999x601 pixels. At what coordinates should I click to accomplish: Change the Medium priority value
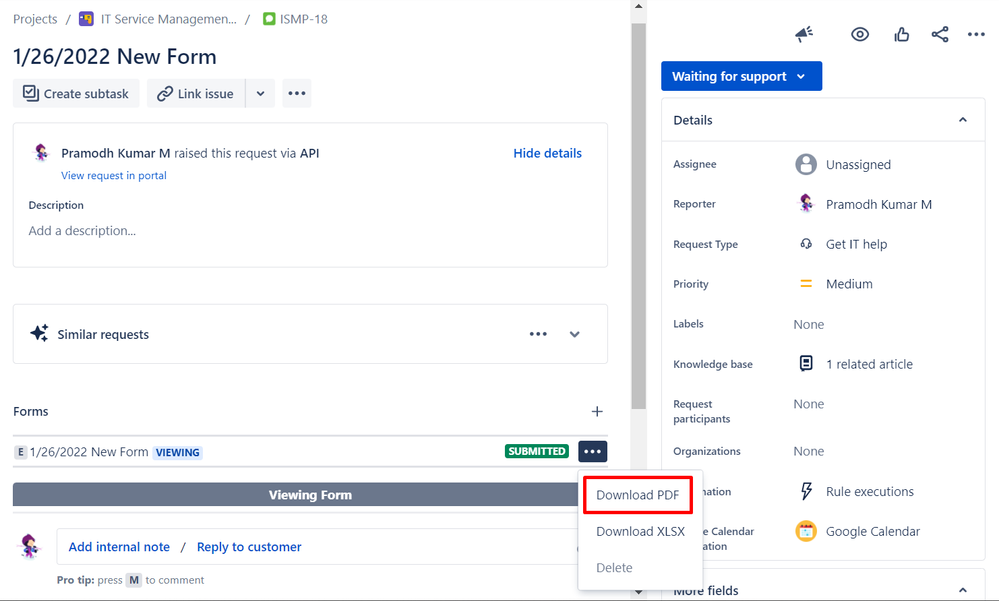tap(849, 284)
